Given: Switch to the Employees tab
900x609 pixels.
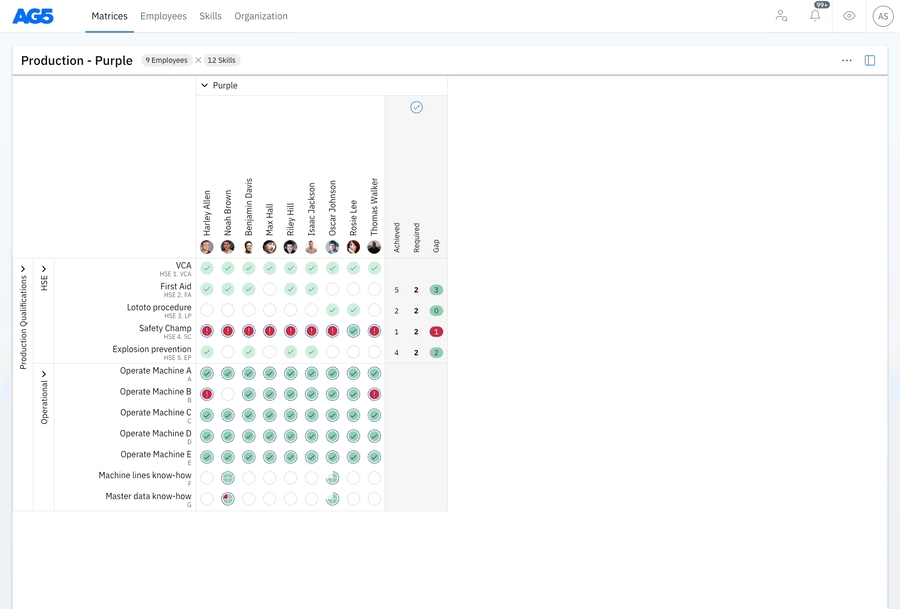Looking at the screenshot, I should [163, 16].
